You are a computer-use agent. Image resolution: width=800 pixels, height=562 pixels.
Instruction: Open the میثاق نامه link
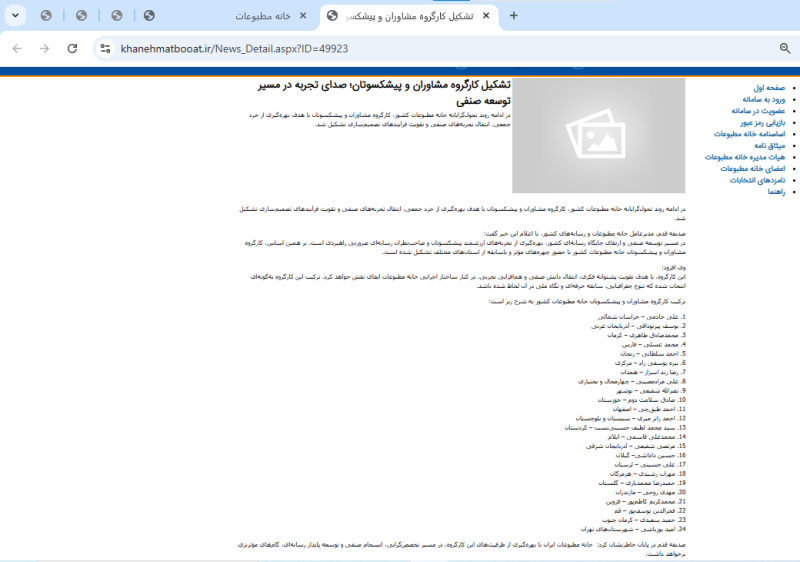click(x=770, y=146)
